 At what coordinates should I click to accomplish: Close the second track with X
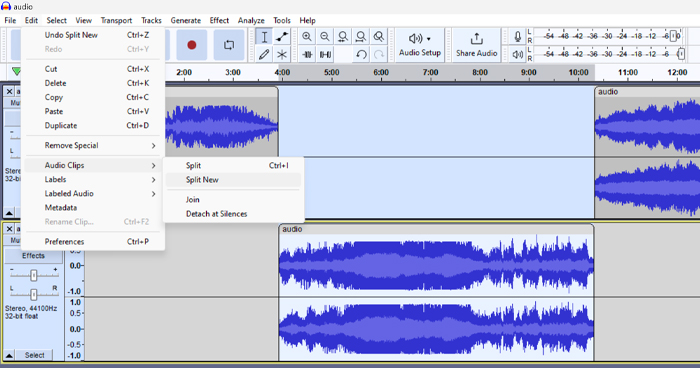point(9,229)
